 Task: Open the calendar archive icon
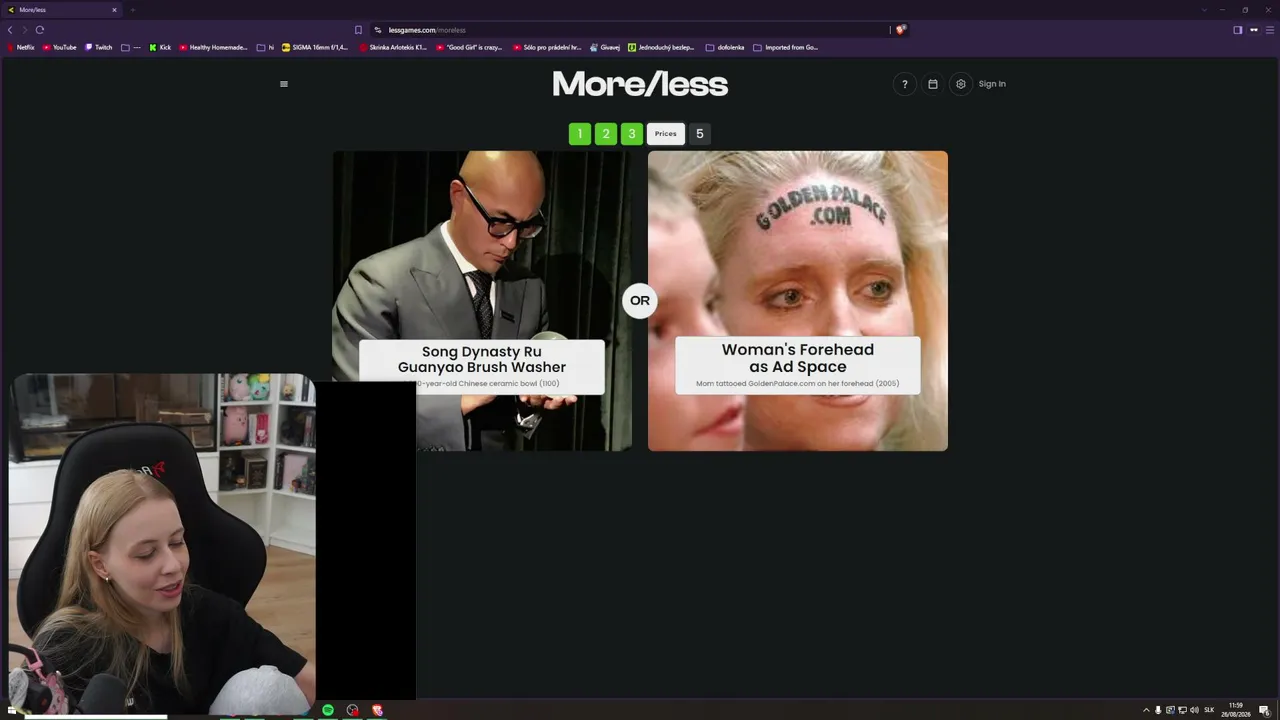coord(933,84)
